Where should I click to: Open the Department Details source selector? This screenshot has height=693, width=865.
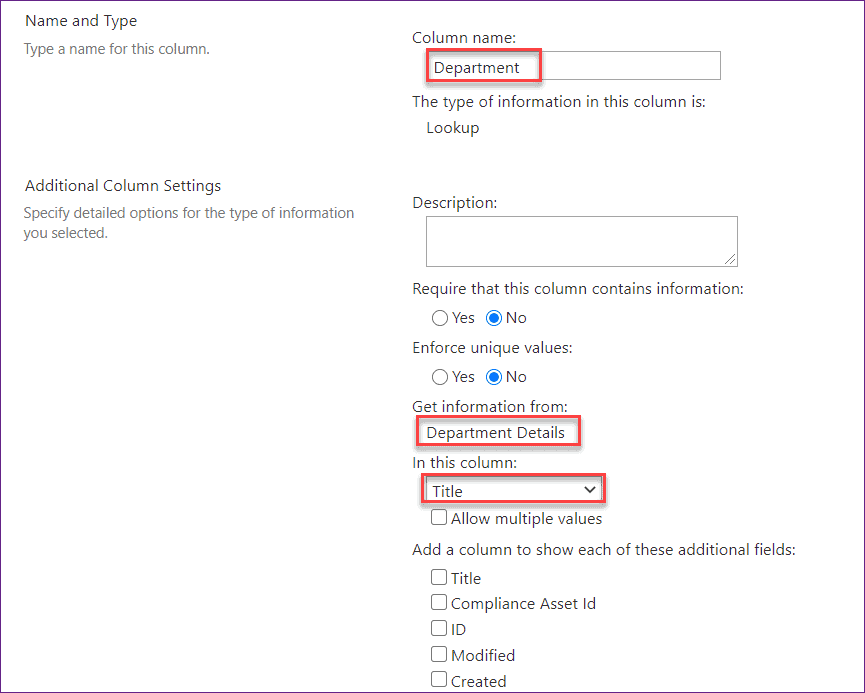[x=498, y=431]
